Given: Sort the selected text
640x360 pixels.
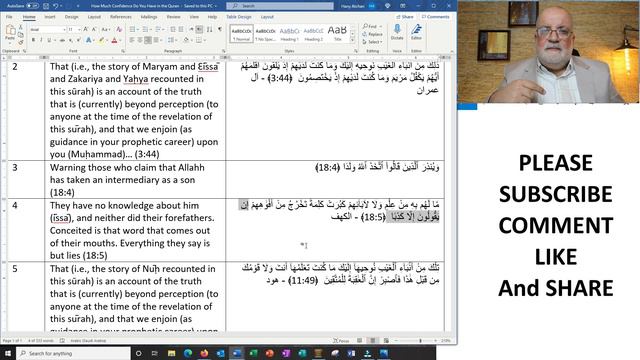Looking at the screenshot, I should tap(209, 29).
